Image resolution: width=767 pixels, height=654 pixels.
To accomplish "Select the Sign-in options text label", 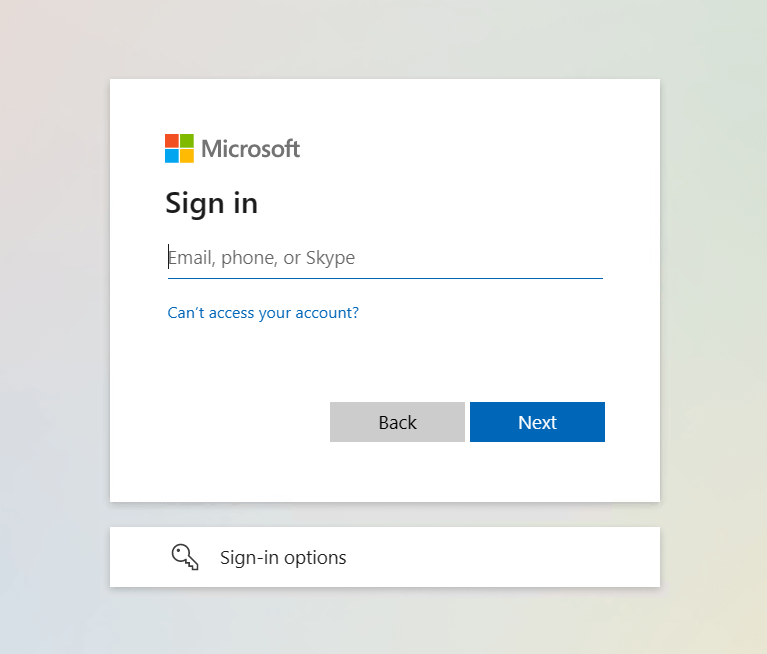I will (x=283, y=558).
